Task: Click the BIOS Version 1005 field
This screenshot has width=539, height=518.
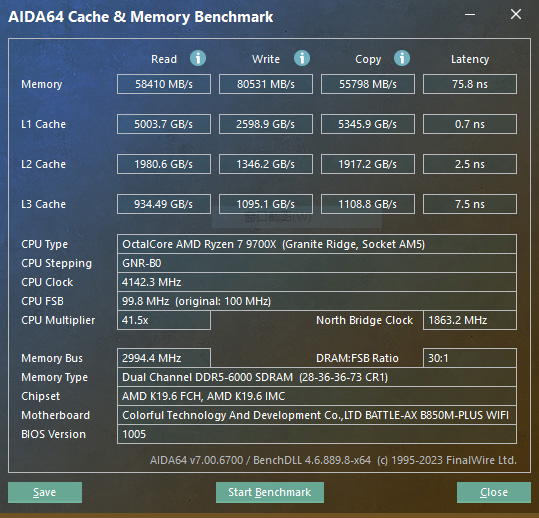Action: pyautogui.click(x=317, y=434)
